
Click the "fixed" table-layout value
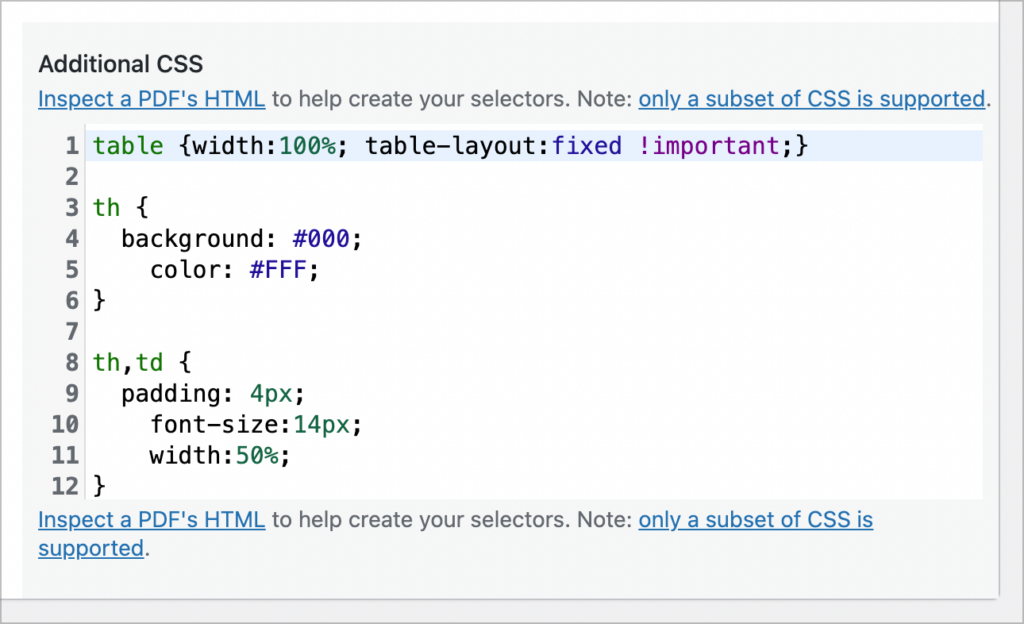tap(586, 146)
